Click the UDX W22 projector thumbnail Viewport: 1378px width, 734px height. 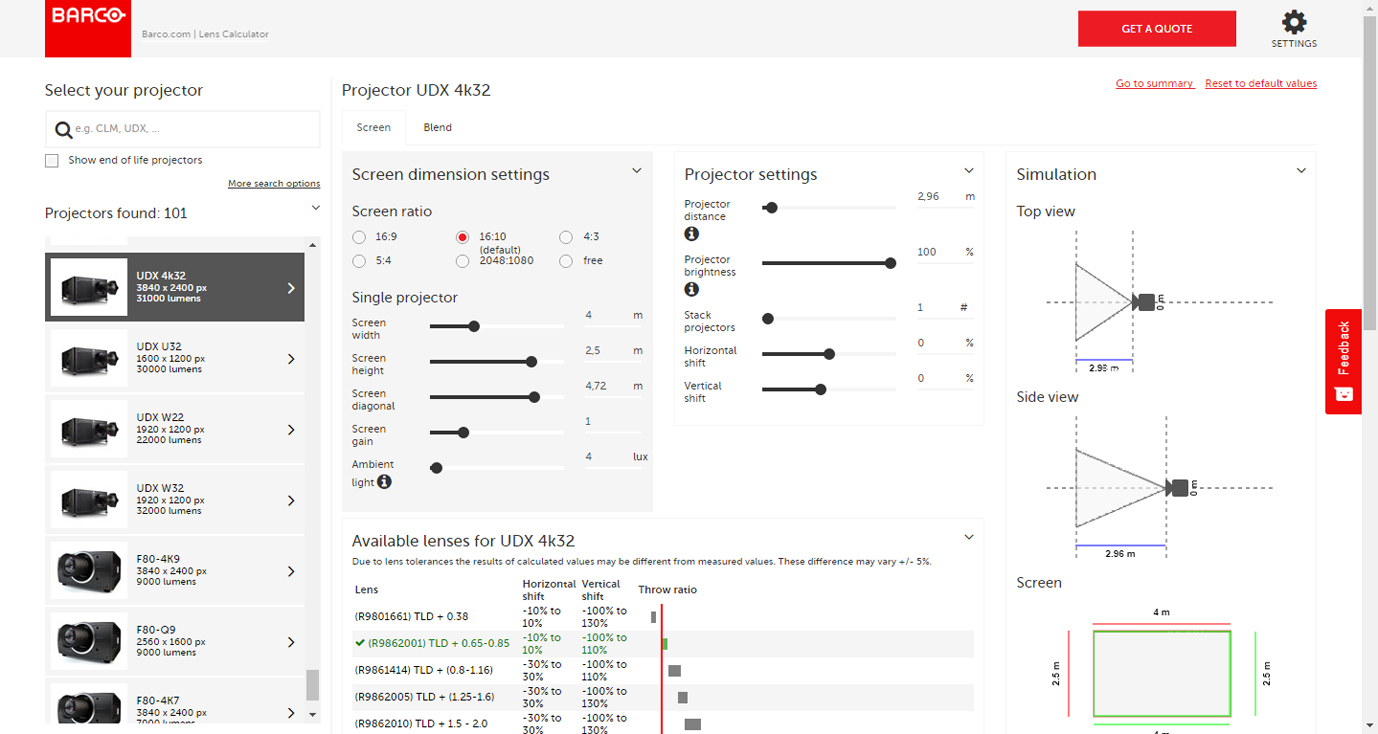(88, 429)
